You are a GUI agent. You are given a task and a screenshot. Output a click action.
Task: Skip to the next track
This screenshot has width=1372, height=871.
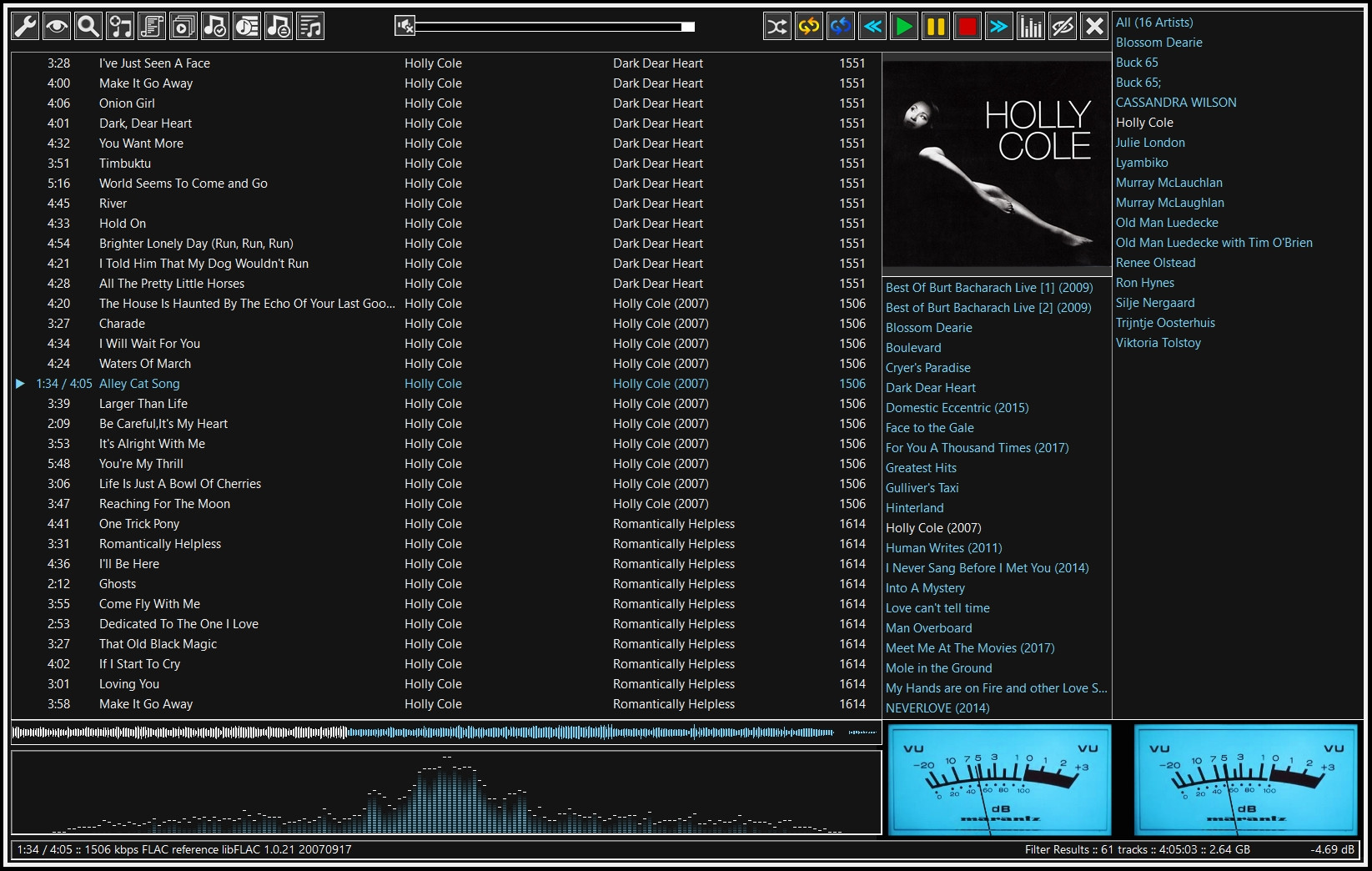coord(999,27)
